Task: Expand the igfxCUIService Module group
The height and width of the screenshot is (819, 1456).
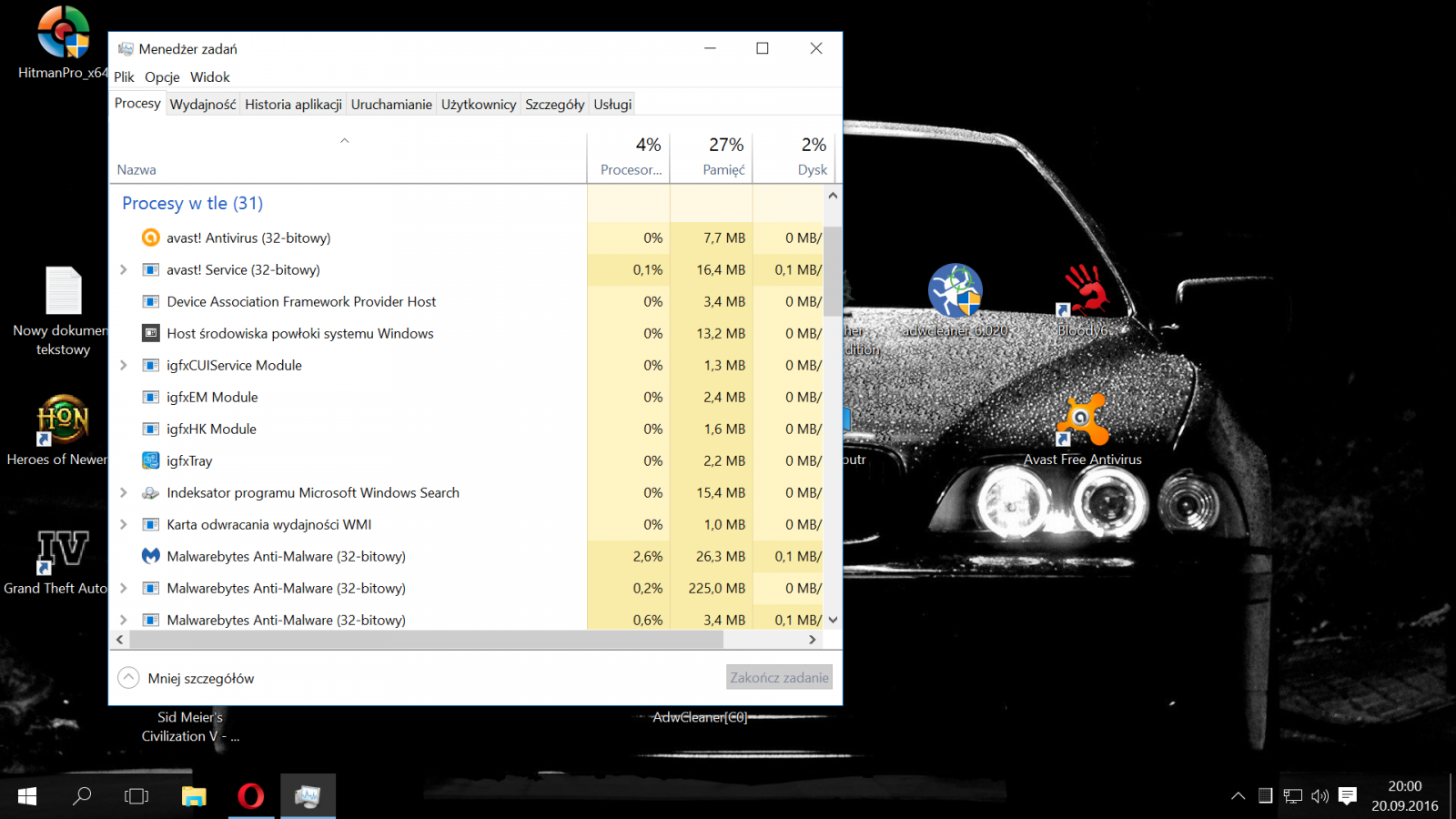Action: coord(124,365)
